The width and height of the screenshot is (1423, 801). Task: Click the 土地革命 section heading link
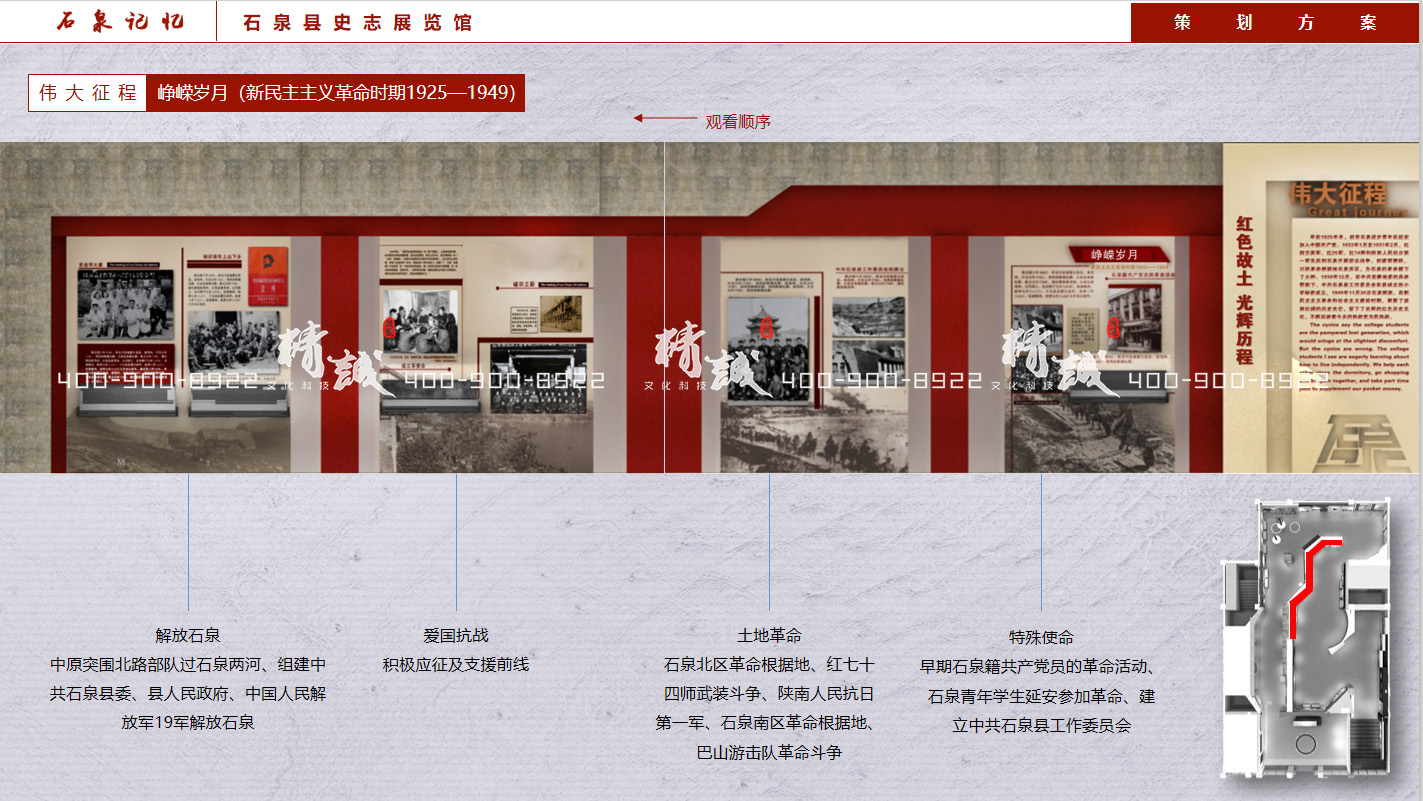click(x=770, y=634)
